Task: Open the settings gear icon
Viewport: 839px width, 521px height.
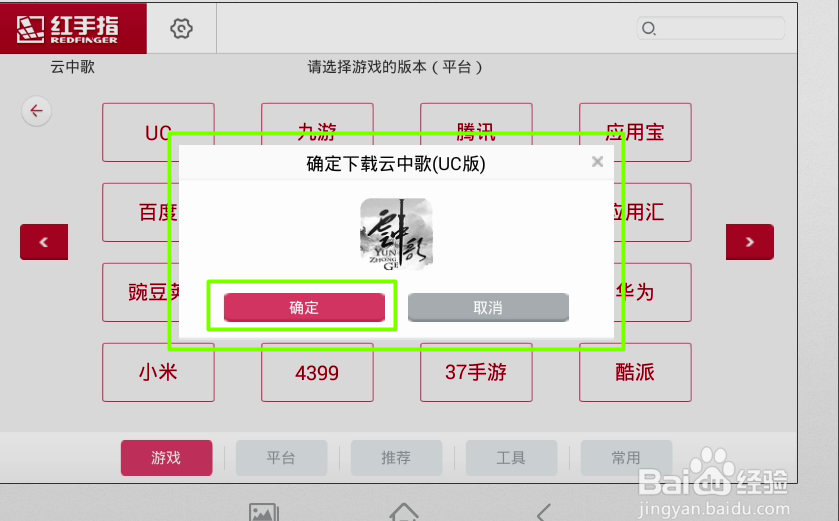Action: (x=181, y=28)
